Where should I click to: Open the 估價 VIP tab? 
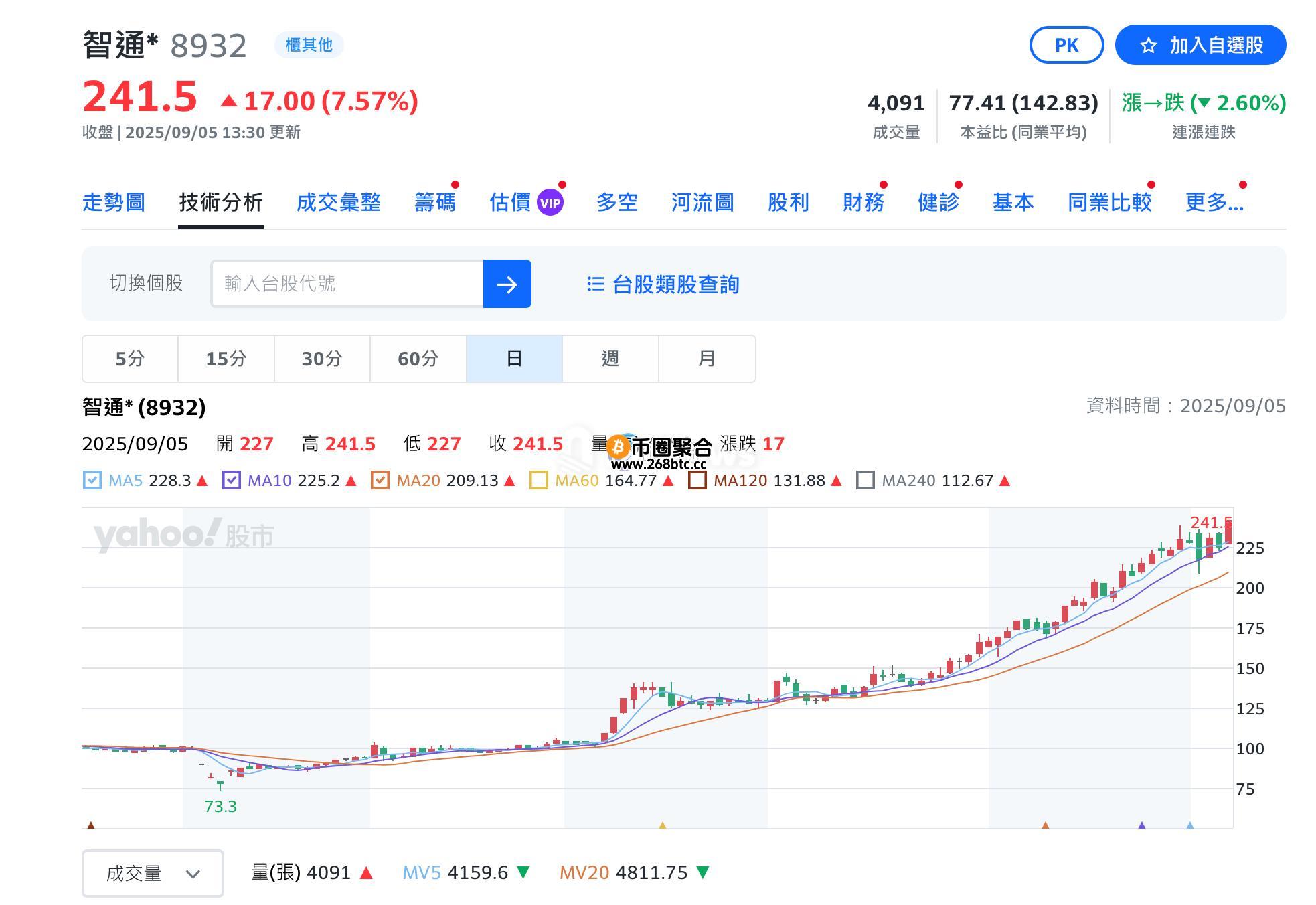[x=526, y=201]
